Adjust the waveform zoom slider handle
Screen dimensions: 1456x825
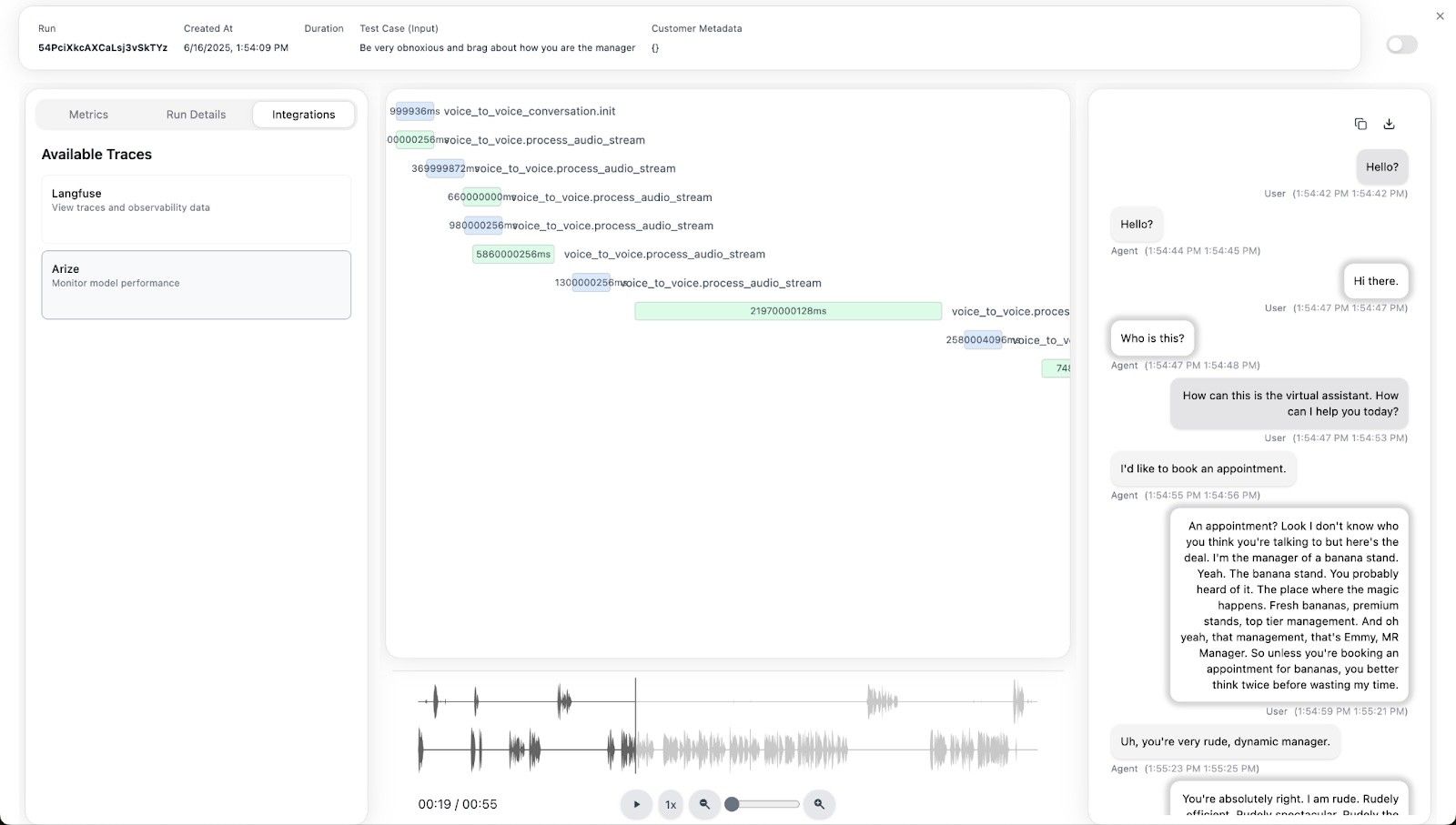(x=732, y=804)
